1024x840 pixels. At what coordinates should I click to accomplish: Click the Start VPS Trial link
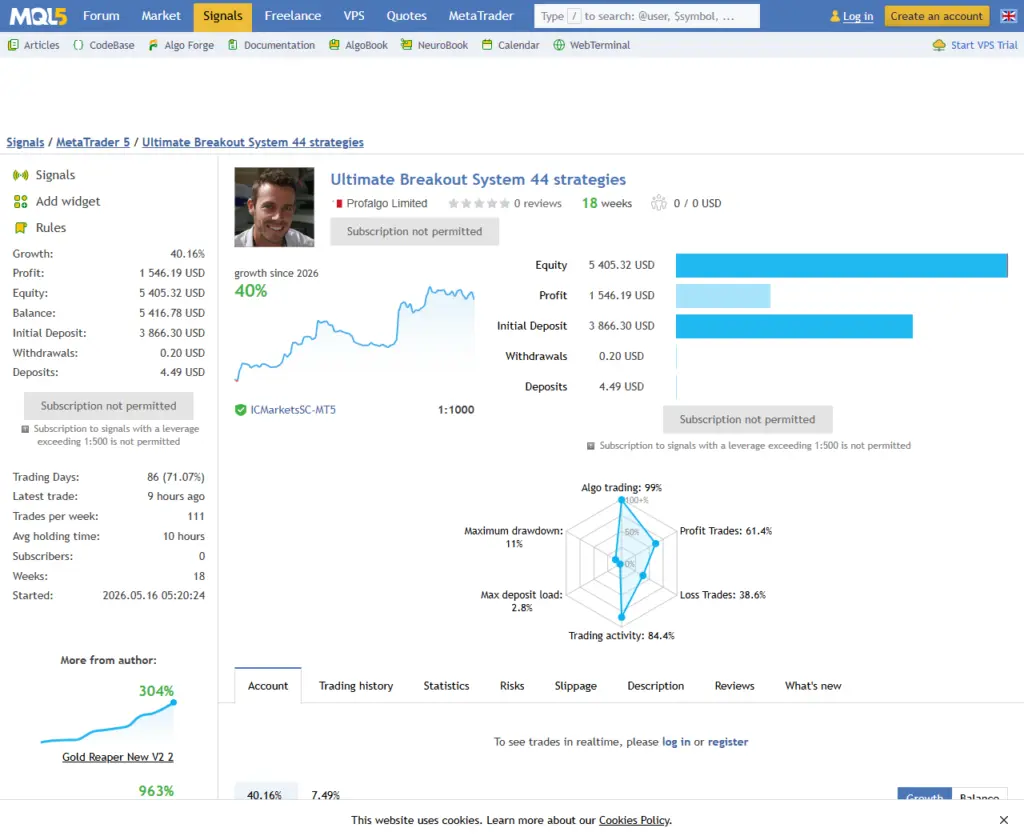(984, 45)
